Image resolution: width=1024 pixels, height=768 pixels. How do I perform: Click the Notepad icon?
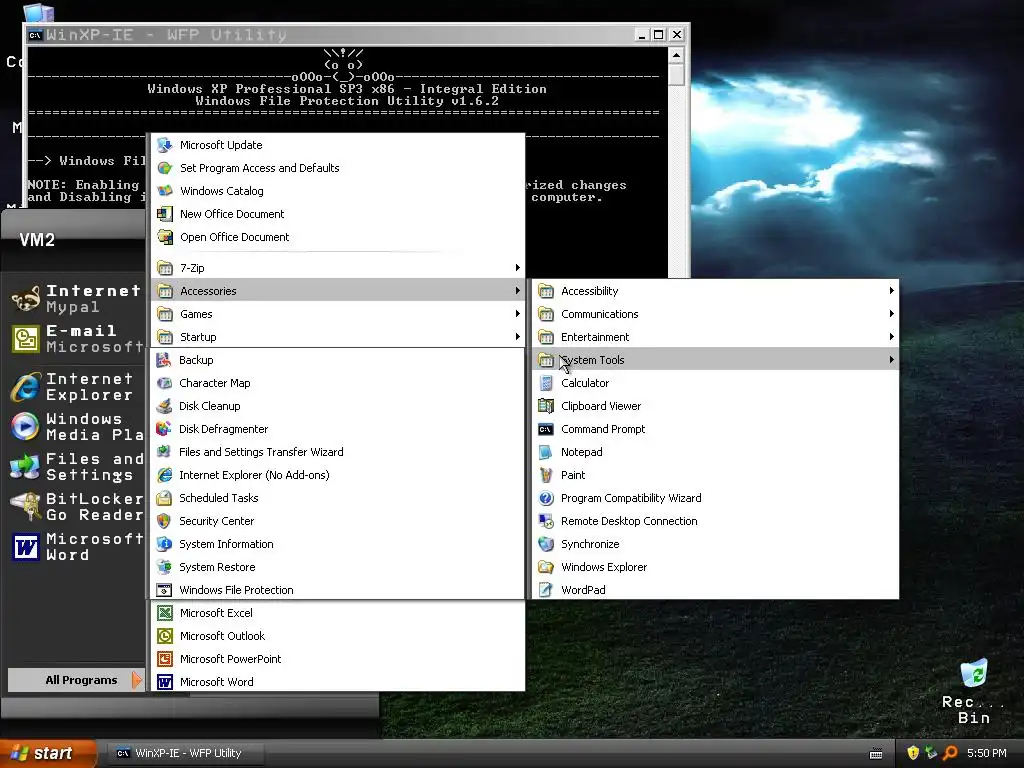click(546, 452)
